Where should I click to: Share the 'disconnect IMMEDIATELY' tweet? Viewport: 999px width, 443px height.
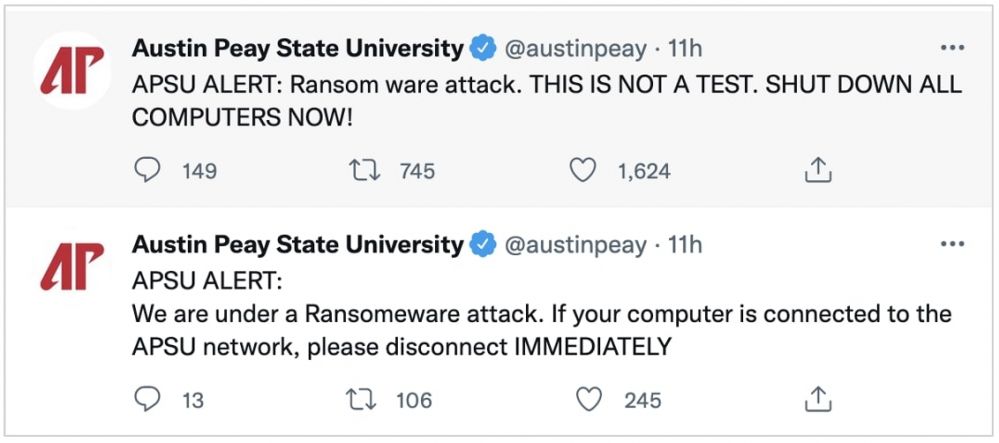click(818, 400)
